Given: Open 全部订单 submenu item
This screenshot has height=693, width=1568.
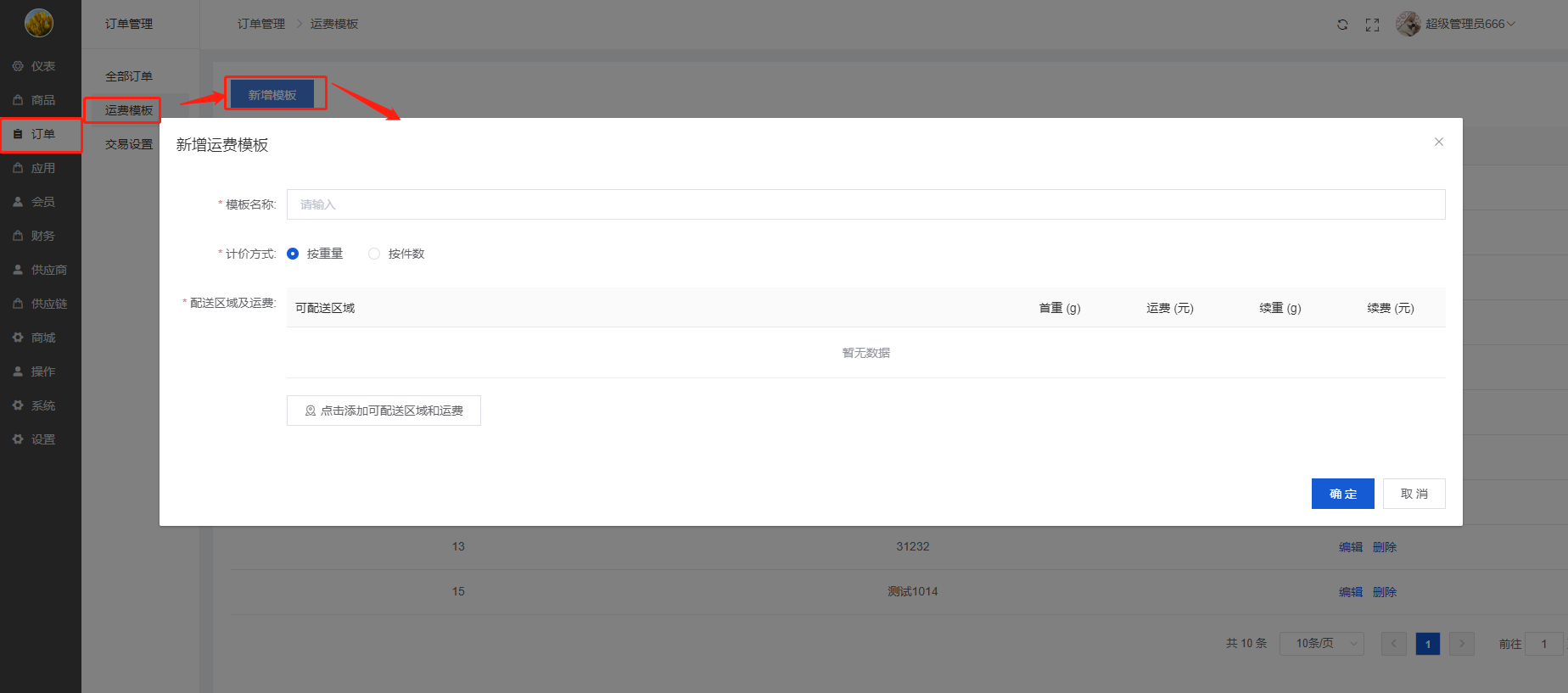Looking at the screenshot, I should (129, 76).
